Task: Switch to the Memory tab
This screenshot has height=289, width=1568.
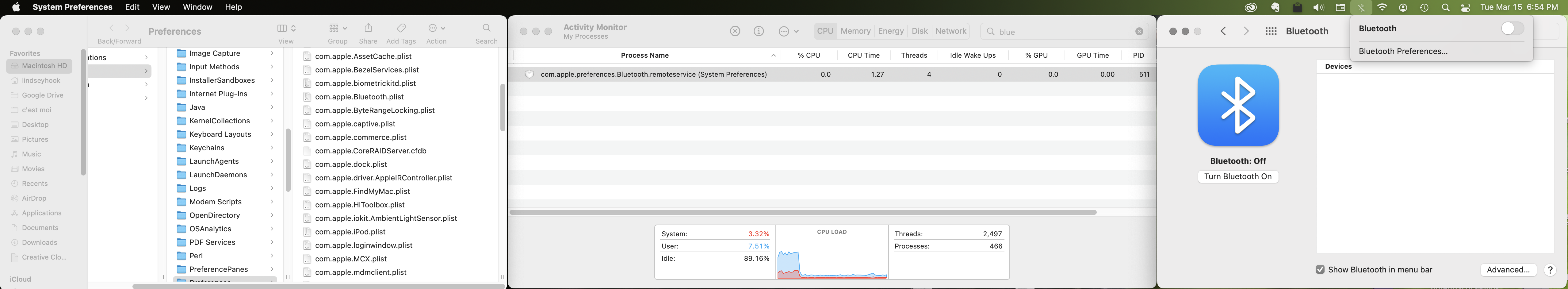Action: [855, 31]
